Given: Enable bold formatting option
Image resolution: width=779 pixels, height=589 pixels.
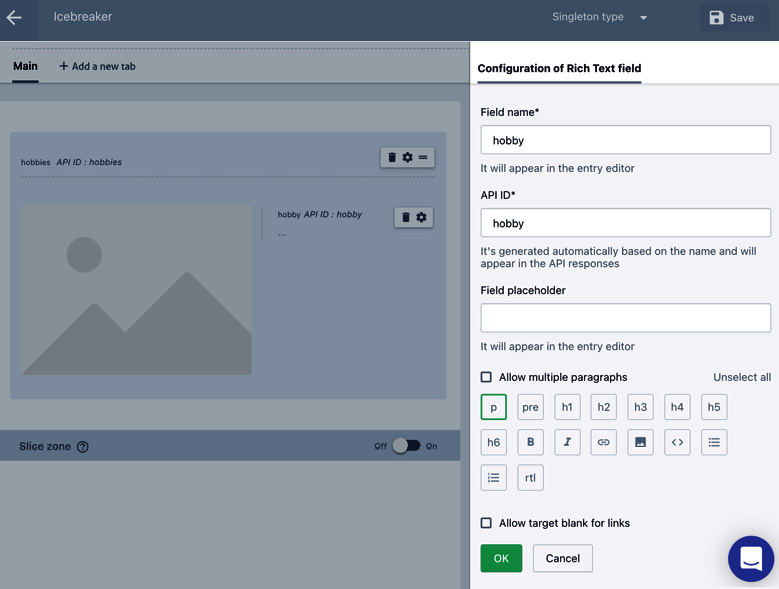Looking at the screenshot, I should [x=530, y=442].
